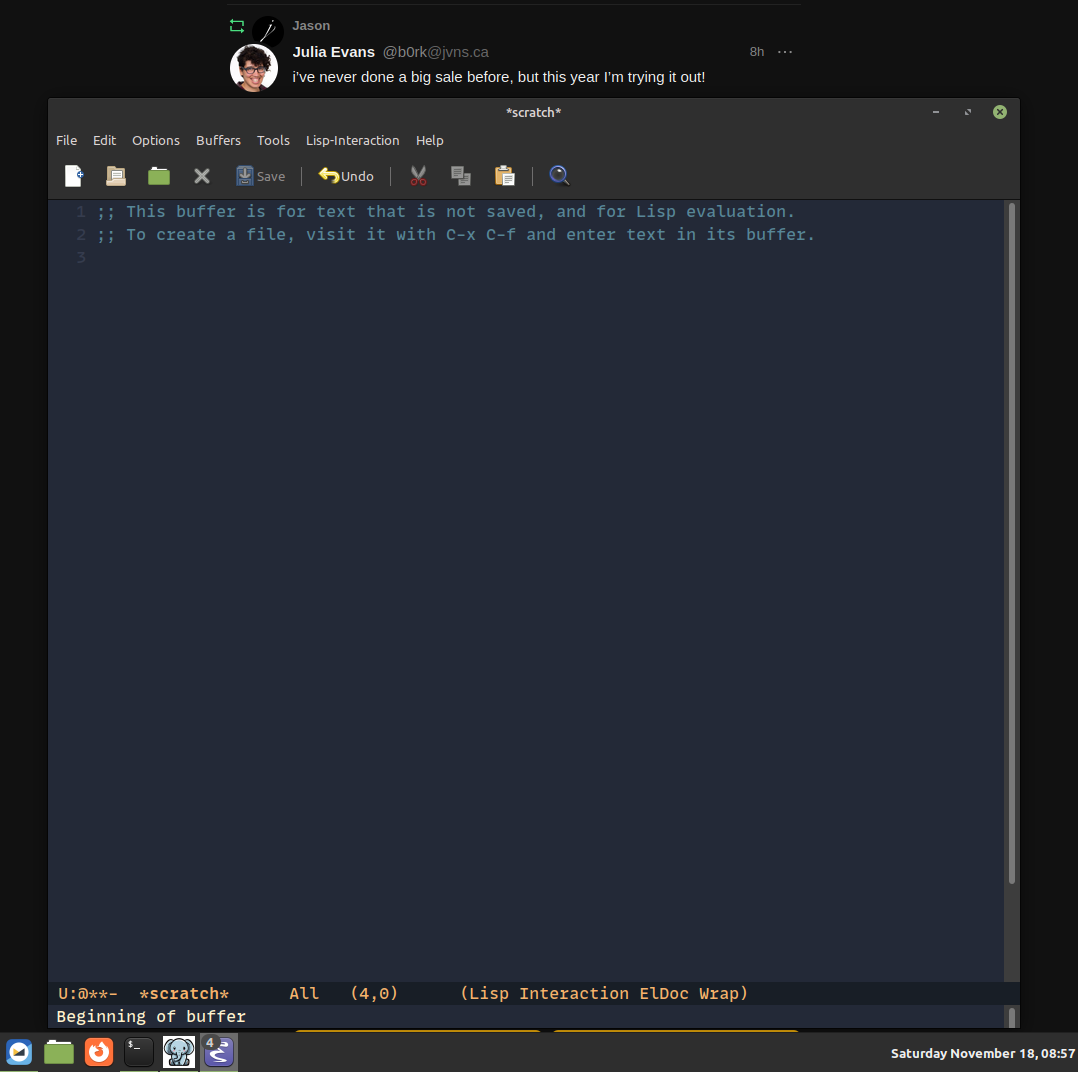The height and width of the screenshot is (1072, 1078).
Task: Click the Jason booster name in background window
Action: tap(311, 25)
